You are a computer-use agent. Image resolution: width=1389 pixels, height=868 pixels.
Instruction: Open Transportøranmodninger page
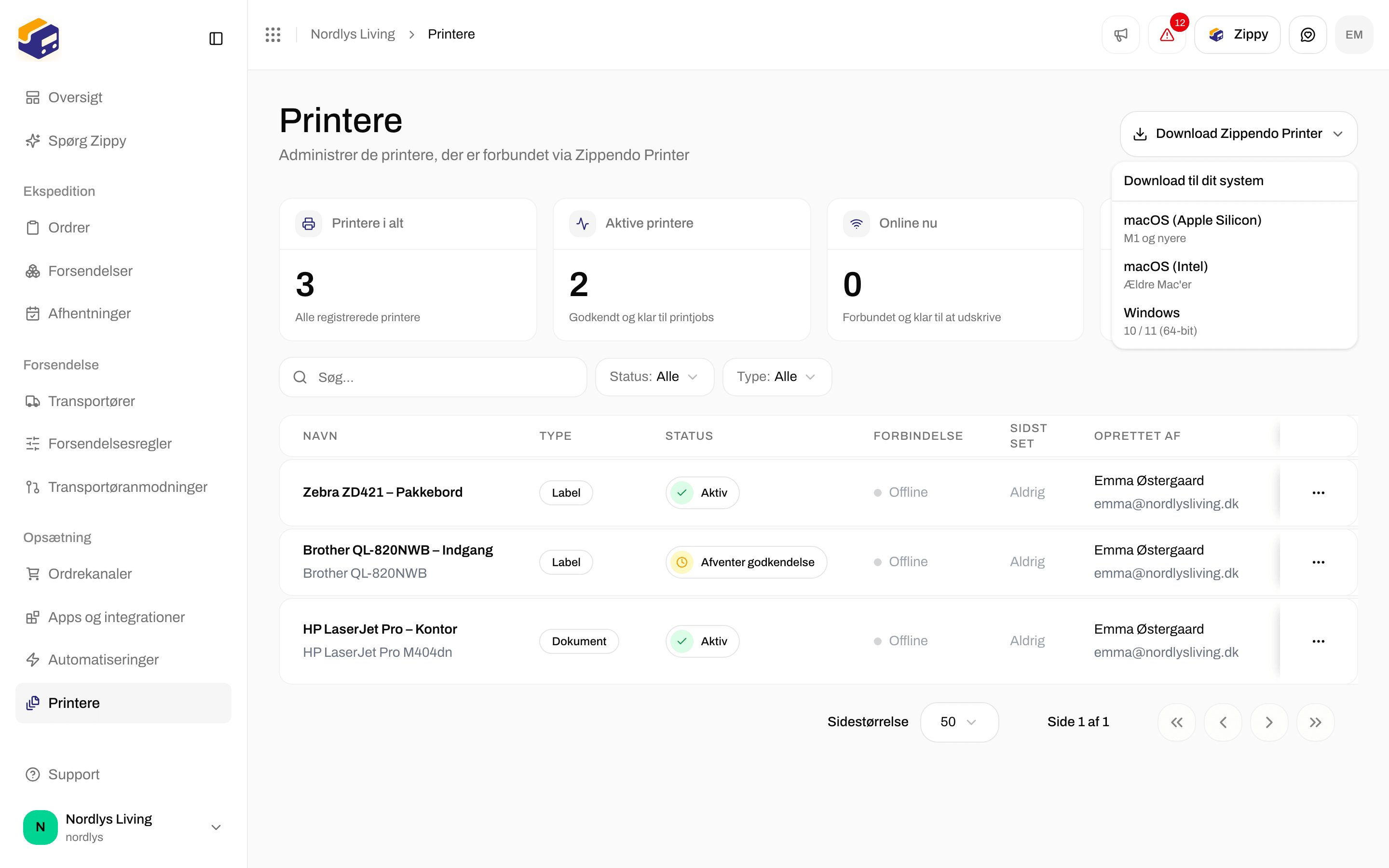pyautogui.click(x=123, y=487)
